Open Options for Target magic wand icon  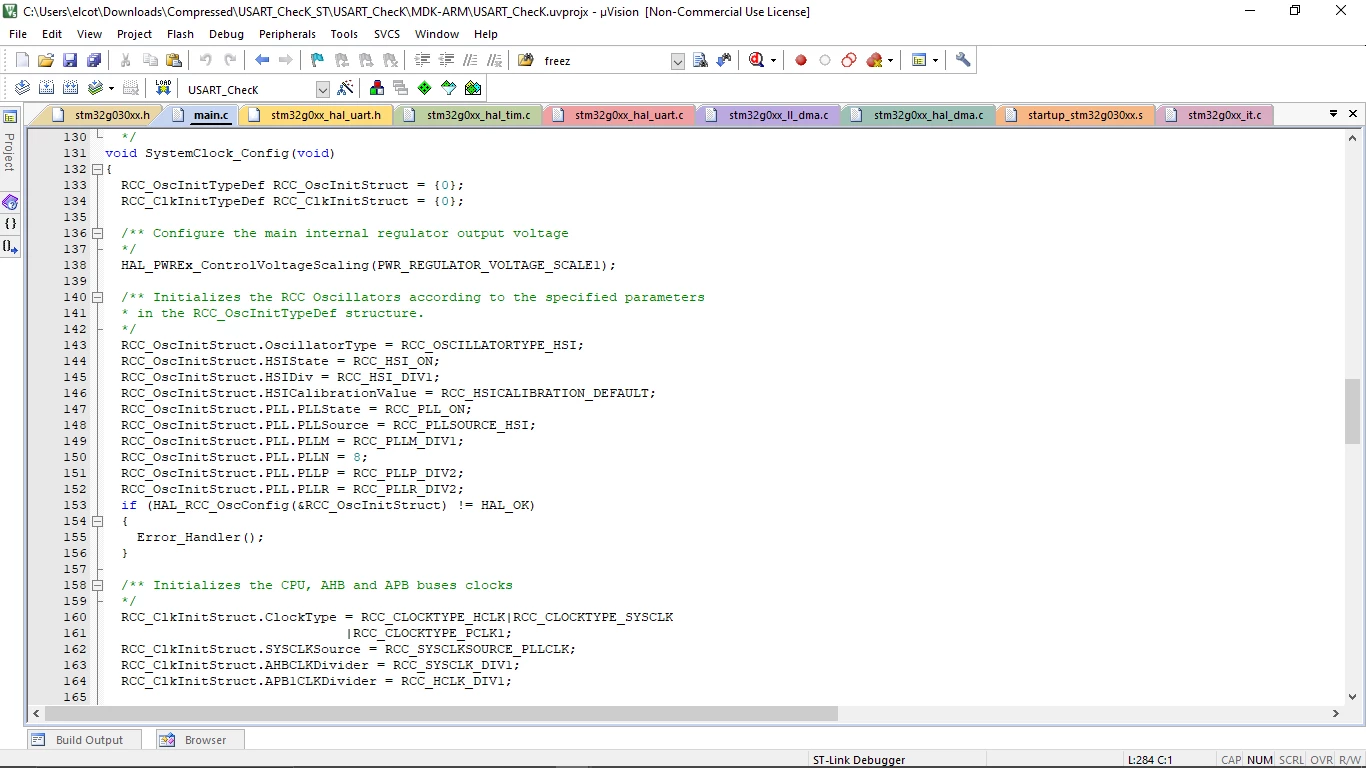[x=345, y=88]
